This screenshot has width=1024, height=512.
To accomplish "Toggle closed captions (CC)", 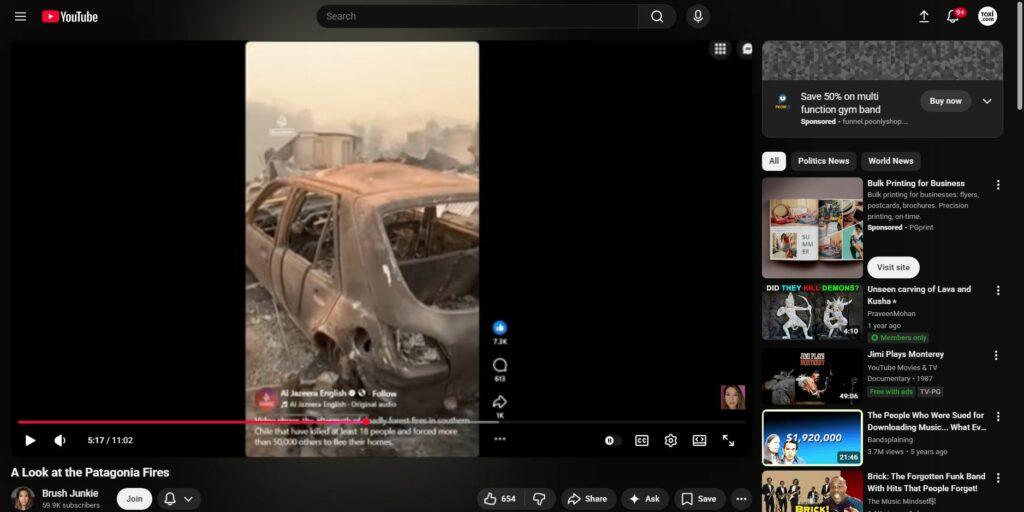I will pos(641,440).
